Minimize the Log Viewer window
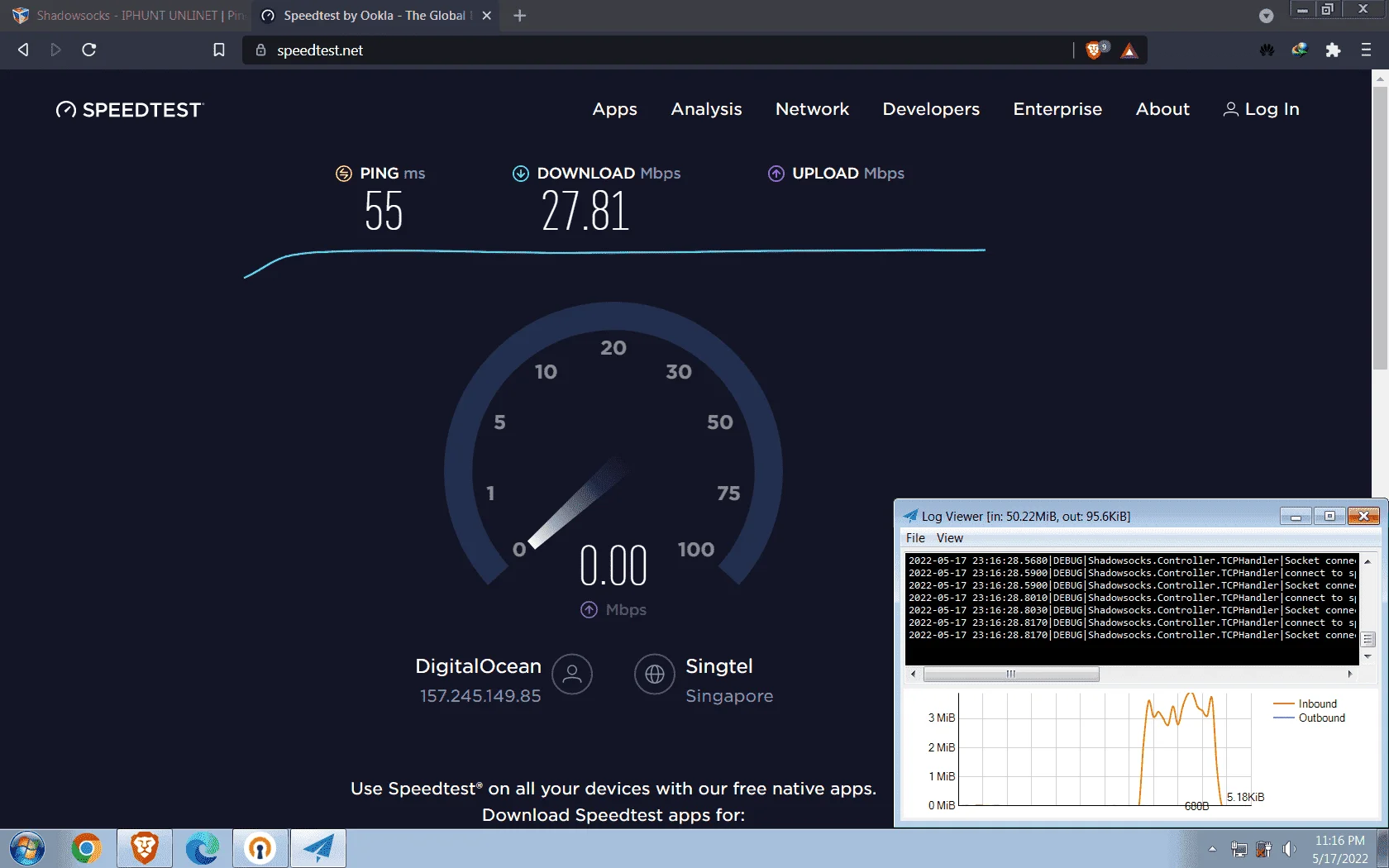The image size is (1389, 868). [1296, 517]
